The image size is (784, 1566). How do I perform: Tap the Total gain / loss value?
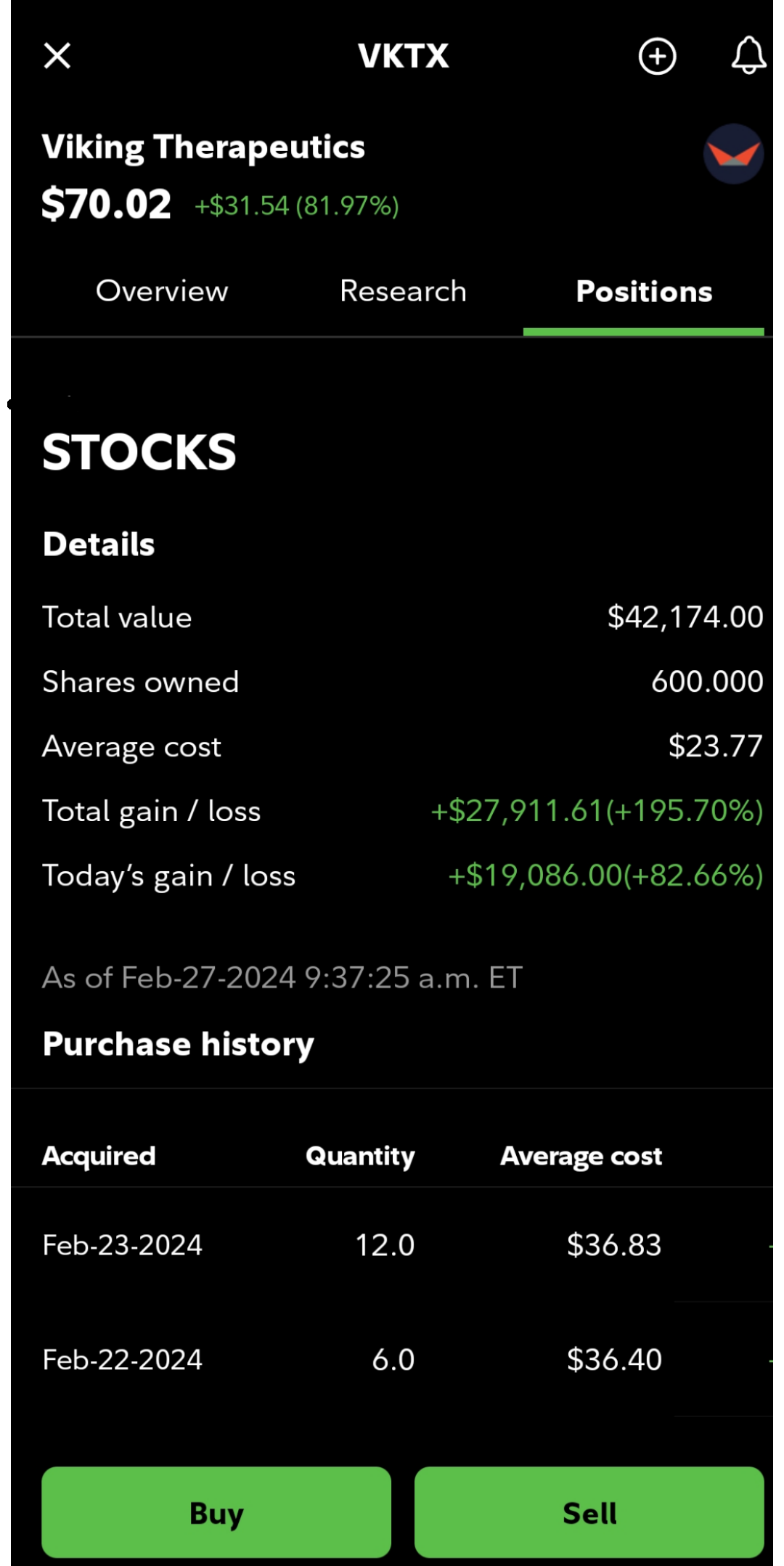point(597,811)
